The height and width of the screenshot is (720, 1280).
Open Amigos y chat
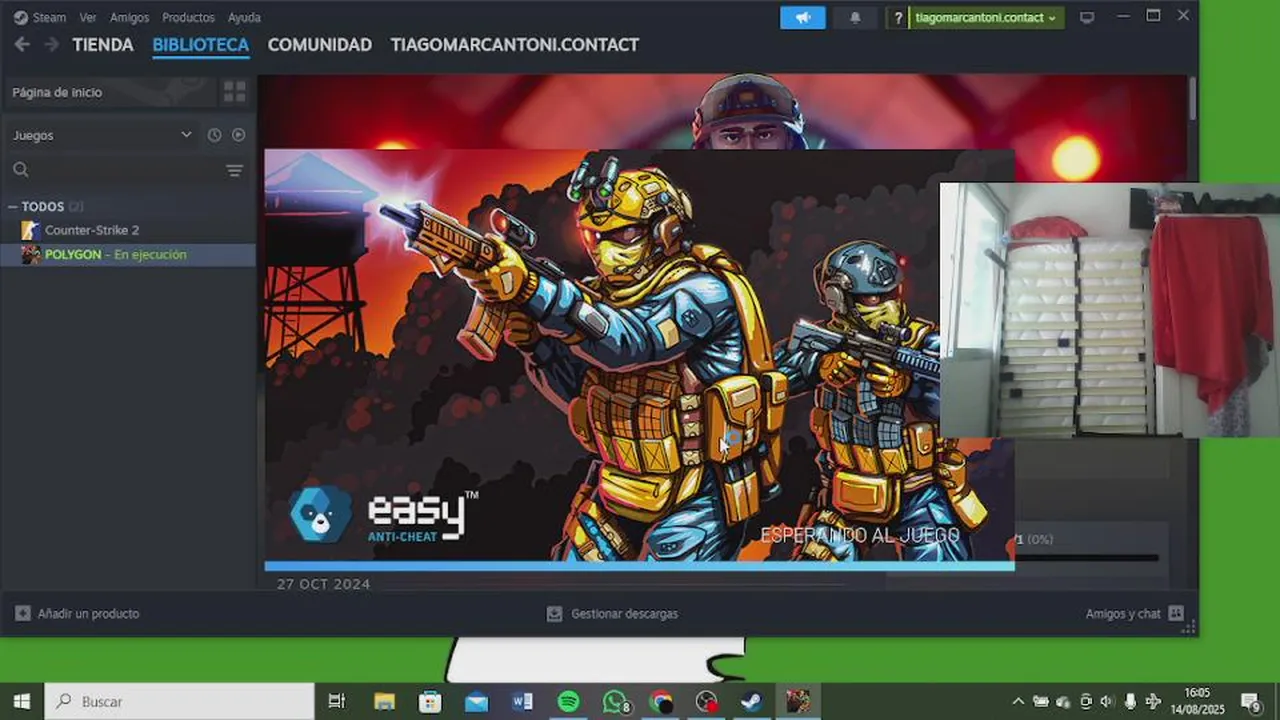point(1134,613)
